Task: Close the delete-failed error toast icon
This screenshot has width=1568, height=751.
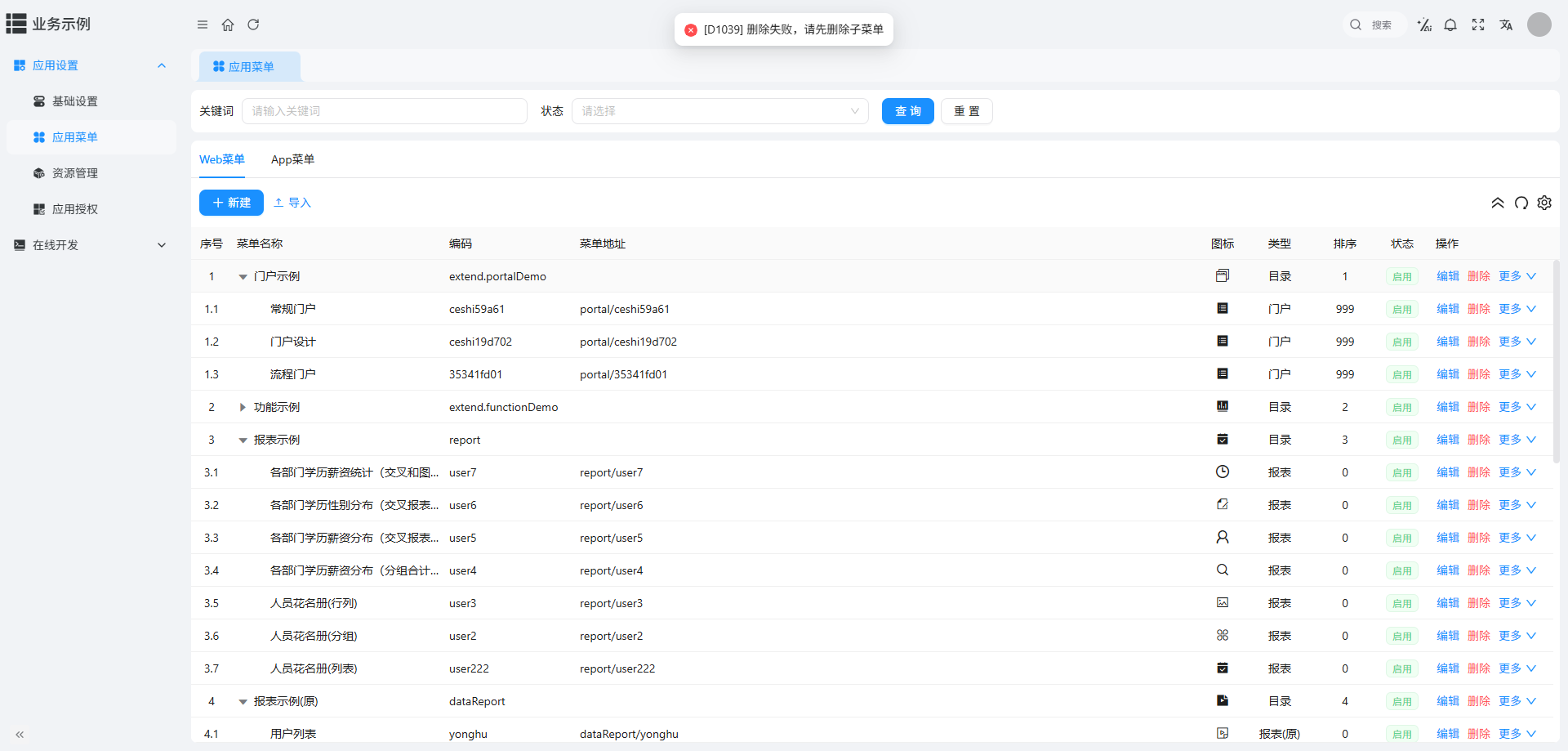Action: tap(691, 29)
